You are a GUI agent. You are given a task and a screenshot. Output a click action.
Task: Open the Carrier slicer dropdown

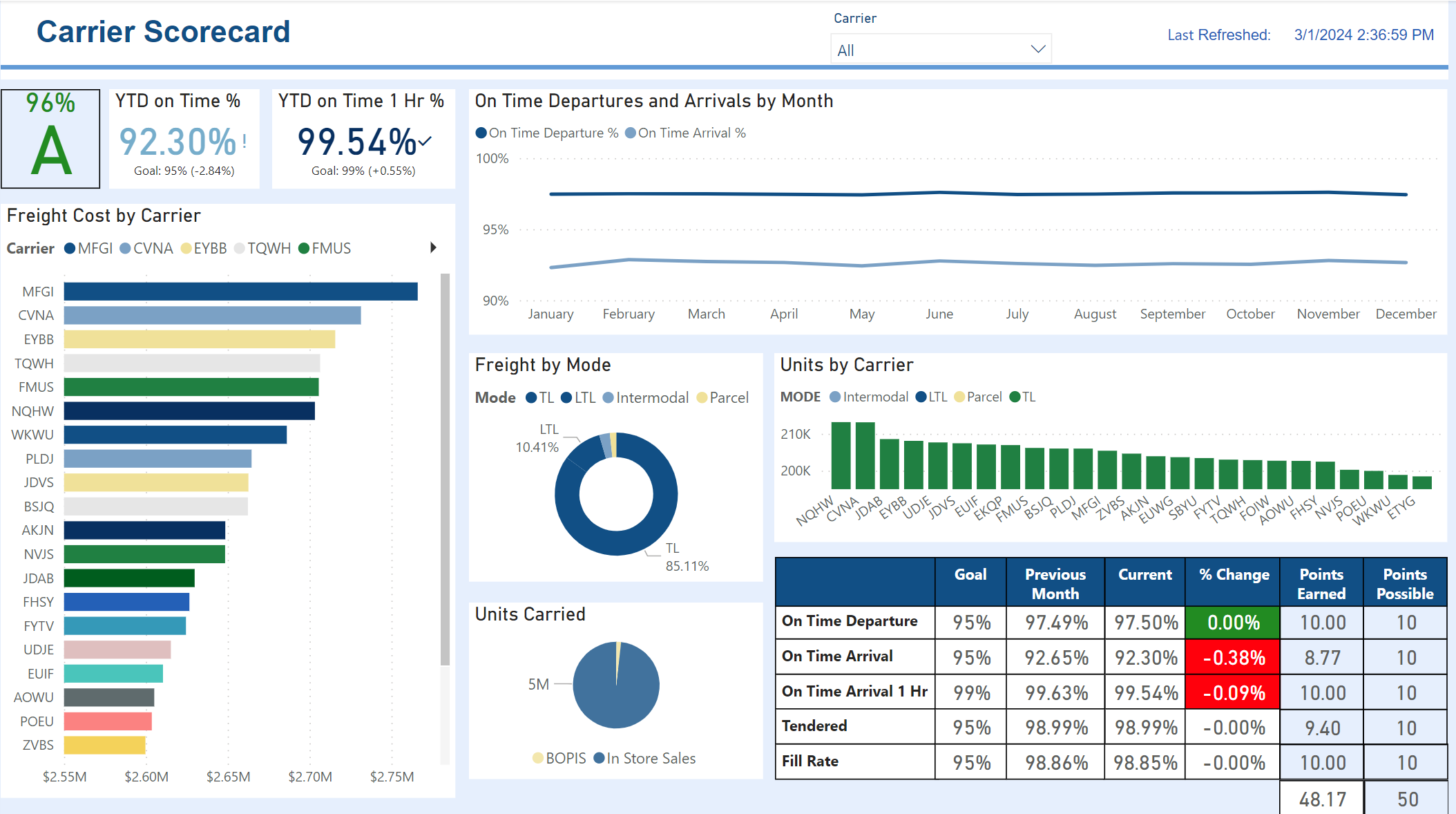(940, 50)
